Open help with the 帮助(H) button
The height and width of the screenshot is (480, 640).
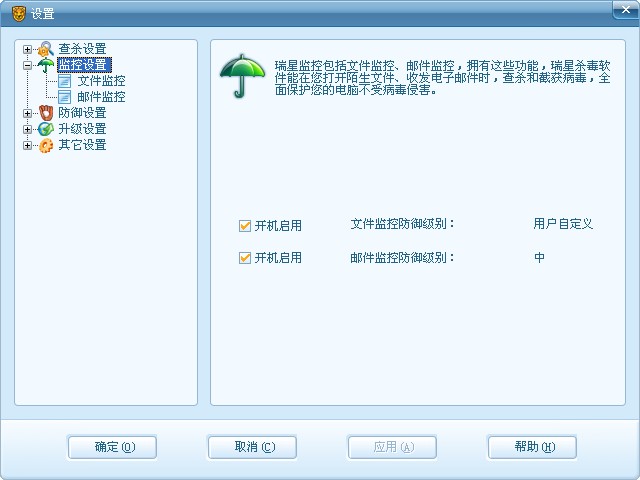tap(532, 447)
